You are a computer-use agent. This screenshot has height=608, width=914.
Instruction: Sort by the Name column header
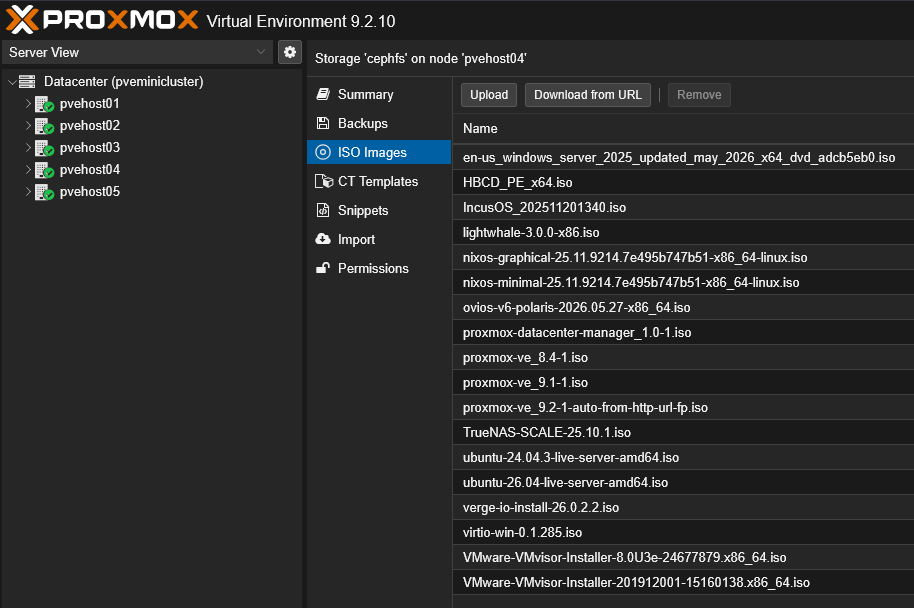click(683, 128)
